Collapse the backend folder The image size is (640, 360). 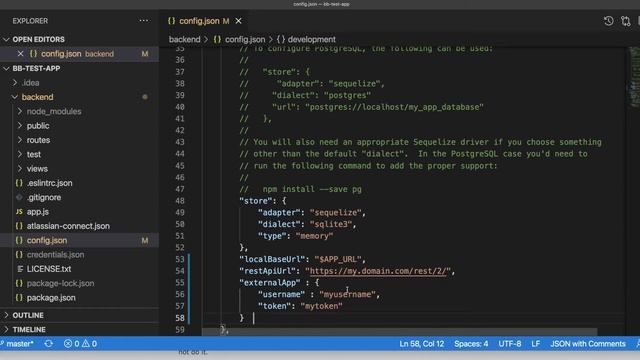tap(37, 97)
